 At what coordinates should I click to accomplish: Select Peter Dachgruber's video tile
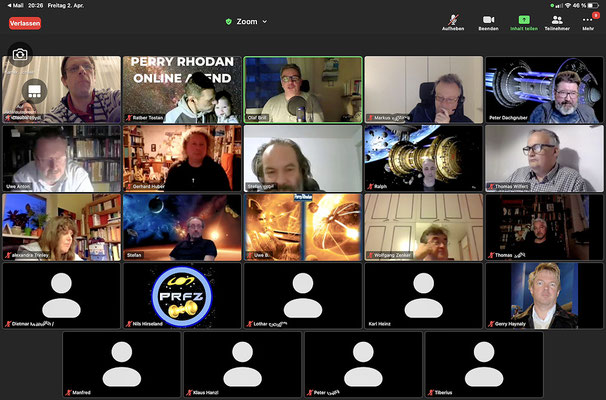(x=544, y=90)
